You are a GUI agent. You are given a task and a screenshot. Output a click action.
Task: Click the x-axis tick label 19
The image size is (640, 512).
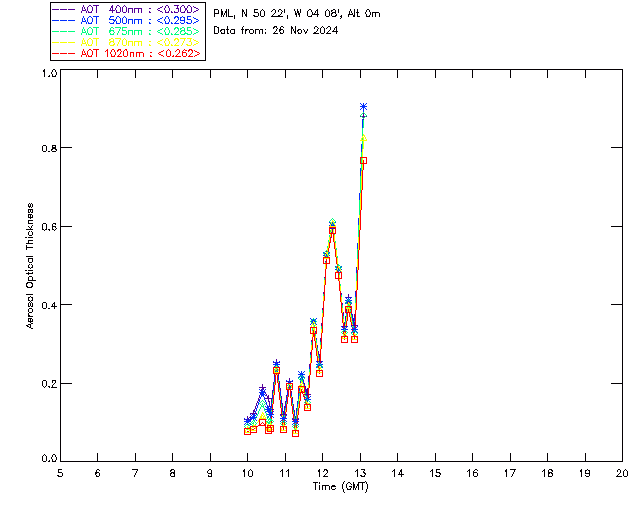tap(585, 473)
